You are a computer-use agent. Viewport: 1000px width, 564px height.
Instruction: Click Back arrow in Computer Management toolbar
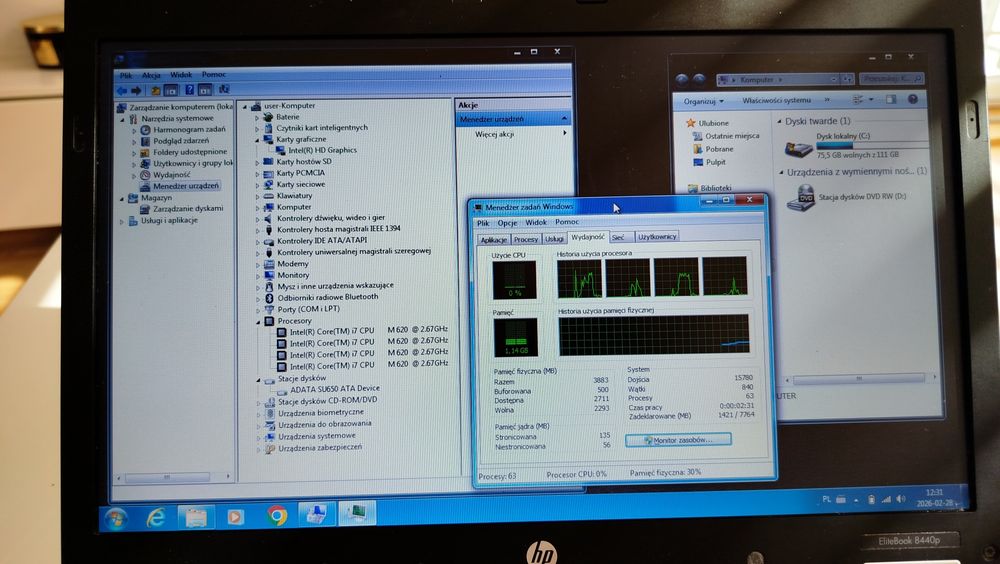[x=121, y=91]
